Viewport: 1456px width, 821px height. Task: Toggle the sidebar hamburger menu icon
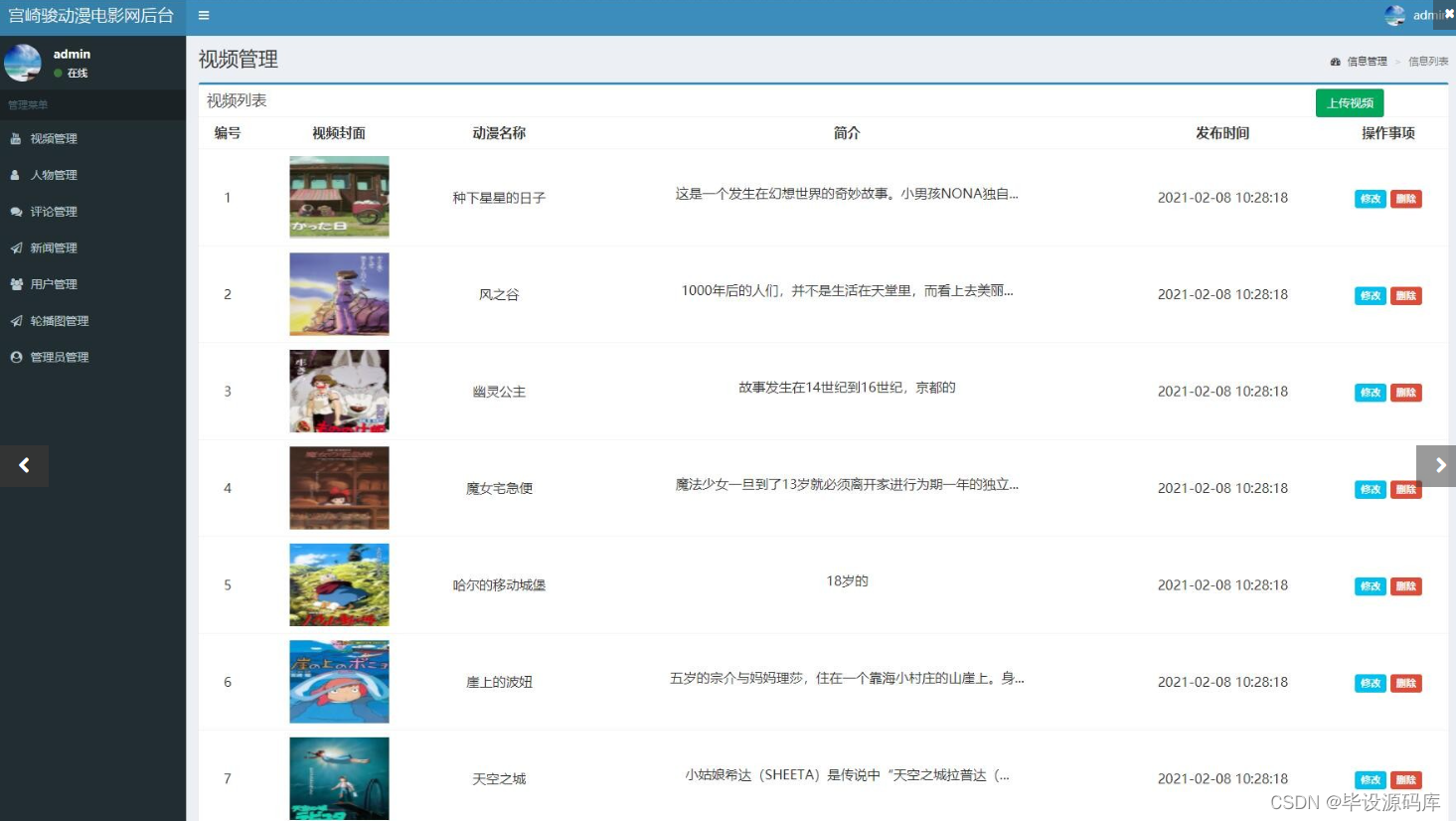click(x=204, y=16)
